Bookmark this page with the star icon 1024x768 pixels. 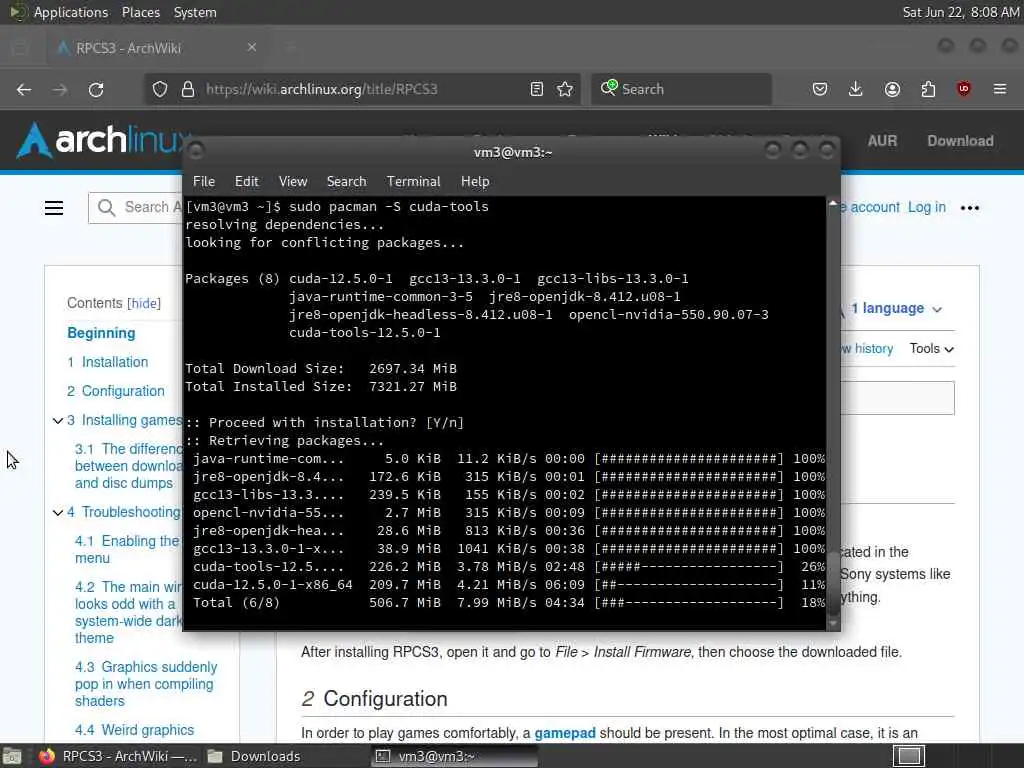565,89
